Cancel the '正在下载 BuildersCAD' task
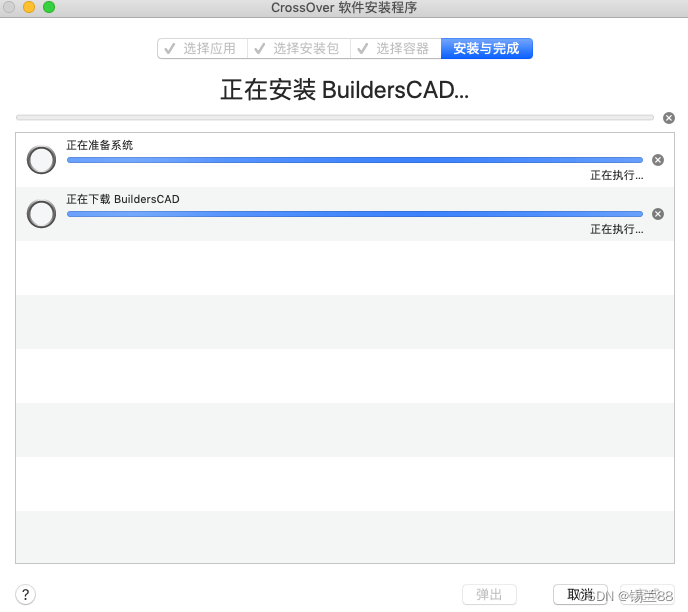Viewport: 688px width, 612px height. [x=658, y=214]
